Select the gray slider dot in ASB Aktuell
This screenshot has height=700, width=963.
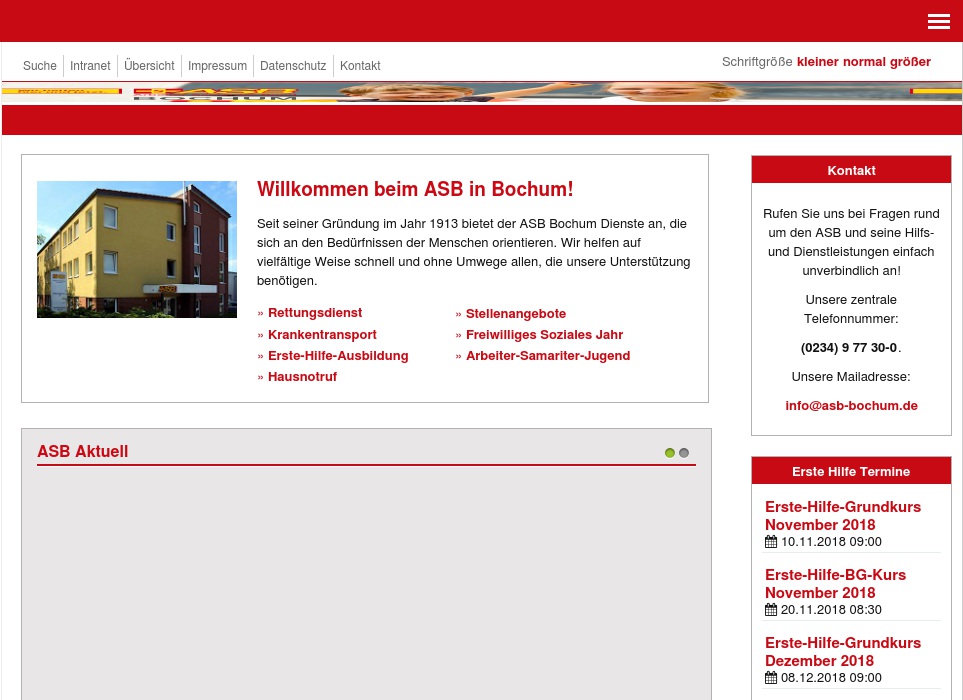coord(684,453)
